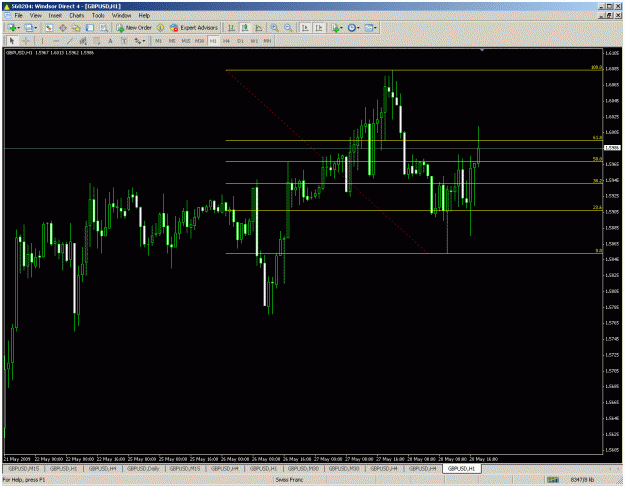Expand the New Chart dropdown arrow
The width and height of the screenshot is (625, 486).
[x=19, y=28]
